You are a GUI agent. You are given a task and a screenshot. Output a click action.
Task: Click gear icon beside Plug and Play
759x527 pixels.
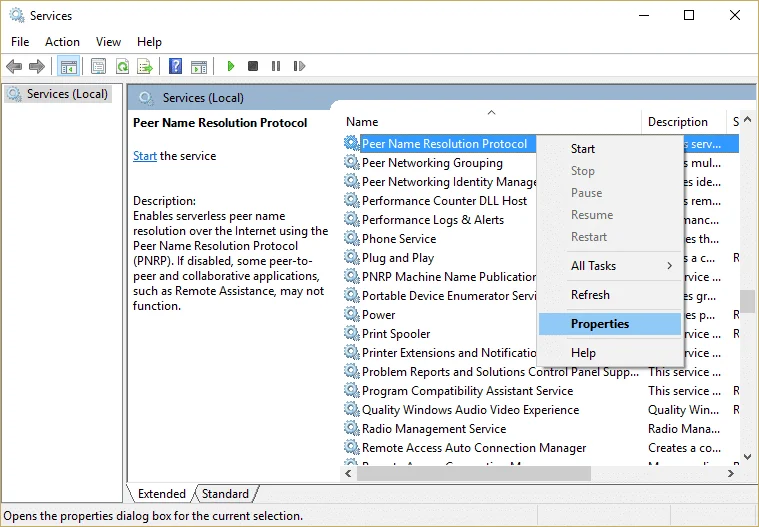pos(351,257)
